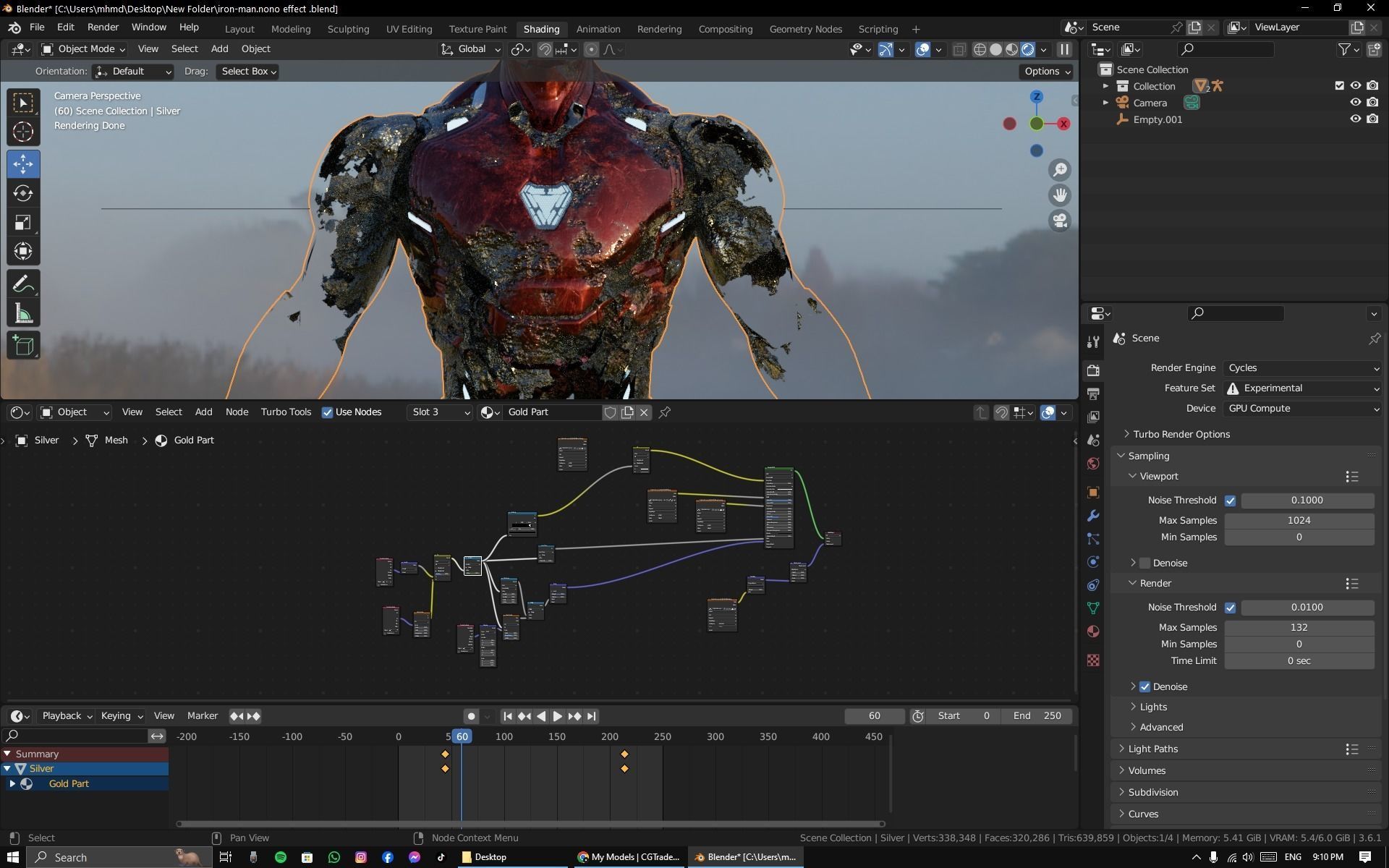Switch to the Geometry Nodes workspace tab

(x=805, y=30)
